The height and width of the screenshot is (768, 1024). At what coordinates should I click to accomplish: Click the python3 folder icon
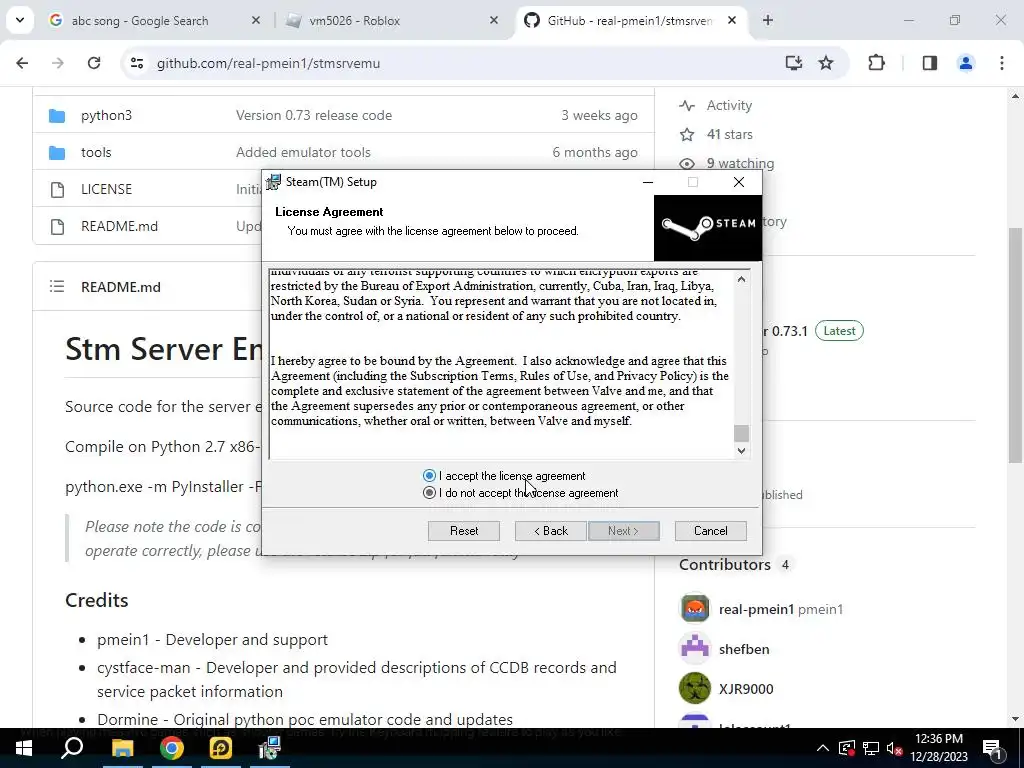(x=57, y=116)
